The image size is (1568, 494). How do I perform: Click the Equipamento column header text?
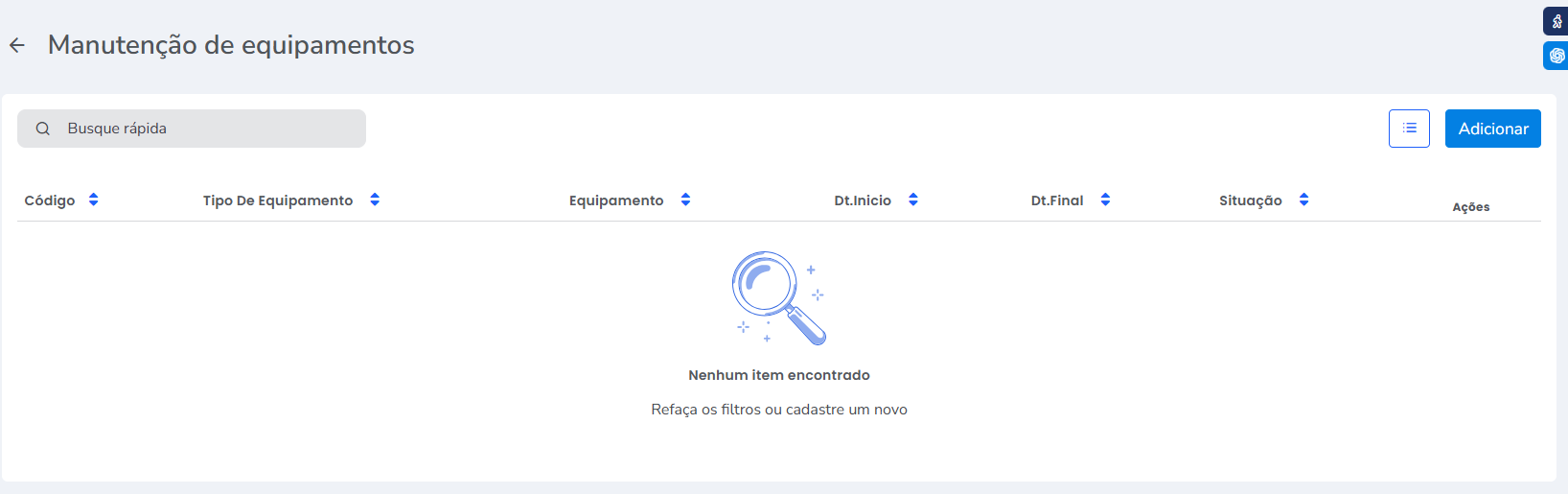click(x=616, y=200)
